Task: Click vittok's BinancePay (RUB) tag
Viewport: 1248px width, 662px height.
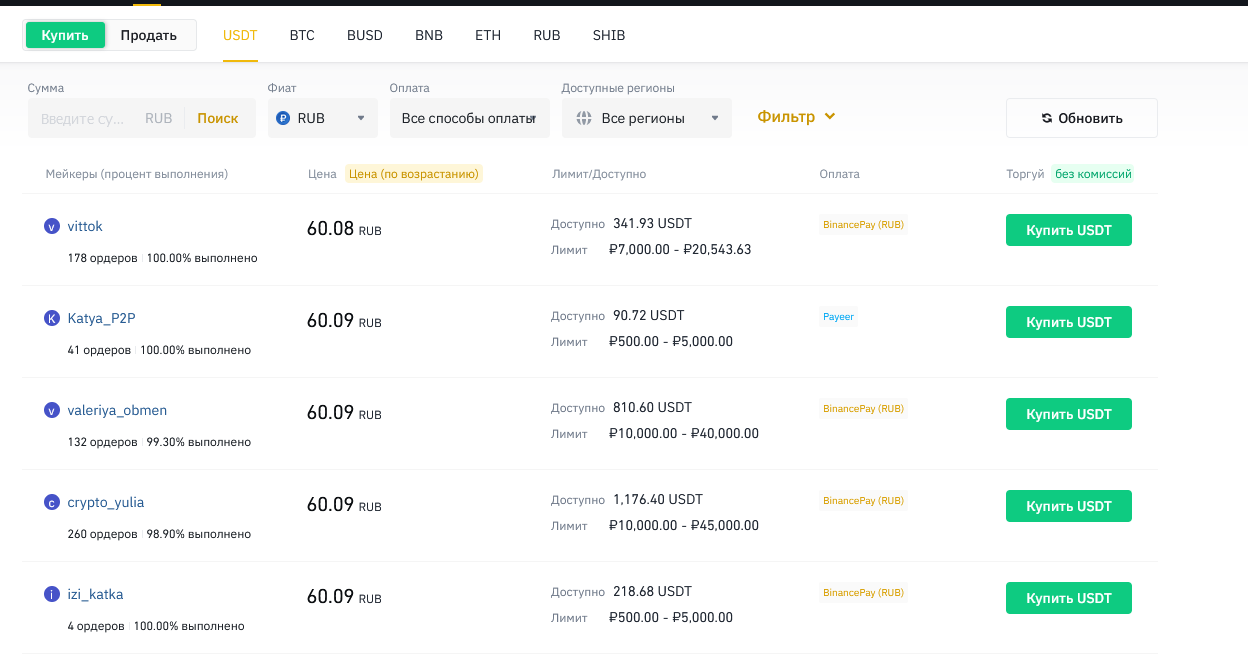Action: [863, 225]
